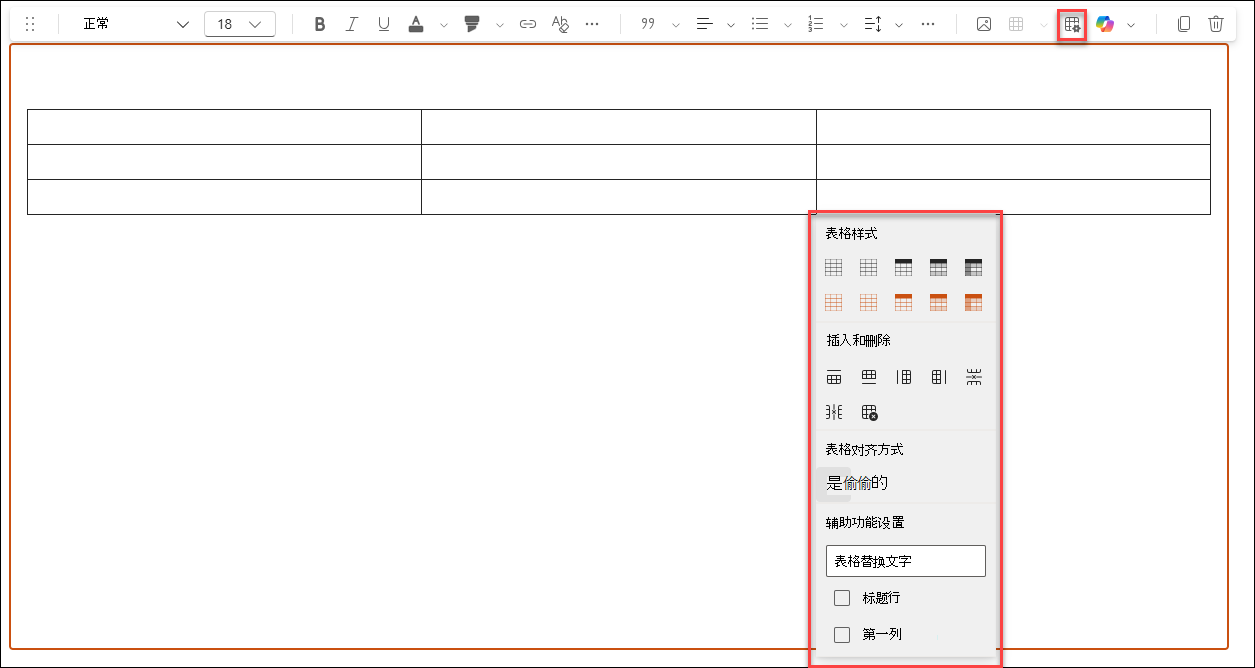
Task: Click the trash delete icon
Action: [x=1216, y=24]
